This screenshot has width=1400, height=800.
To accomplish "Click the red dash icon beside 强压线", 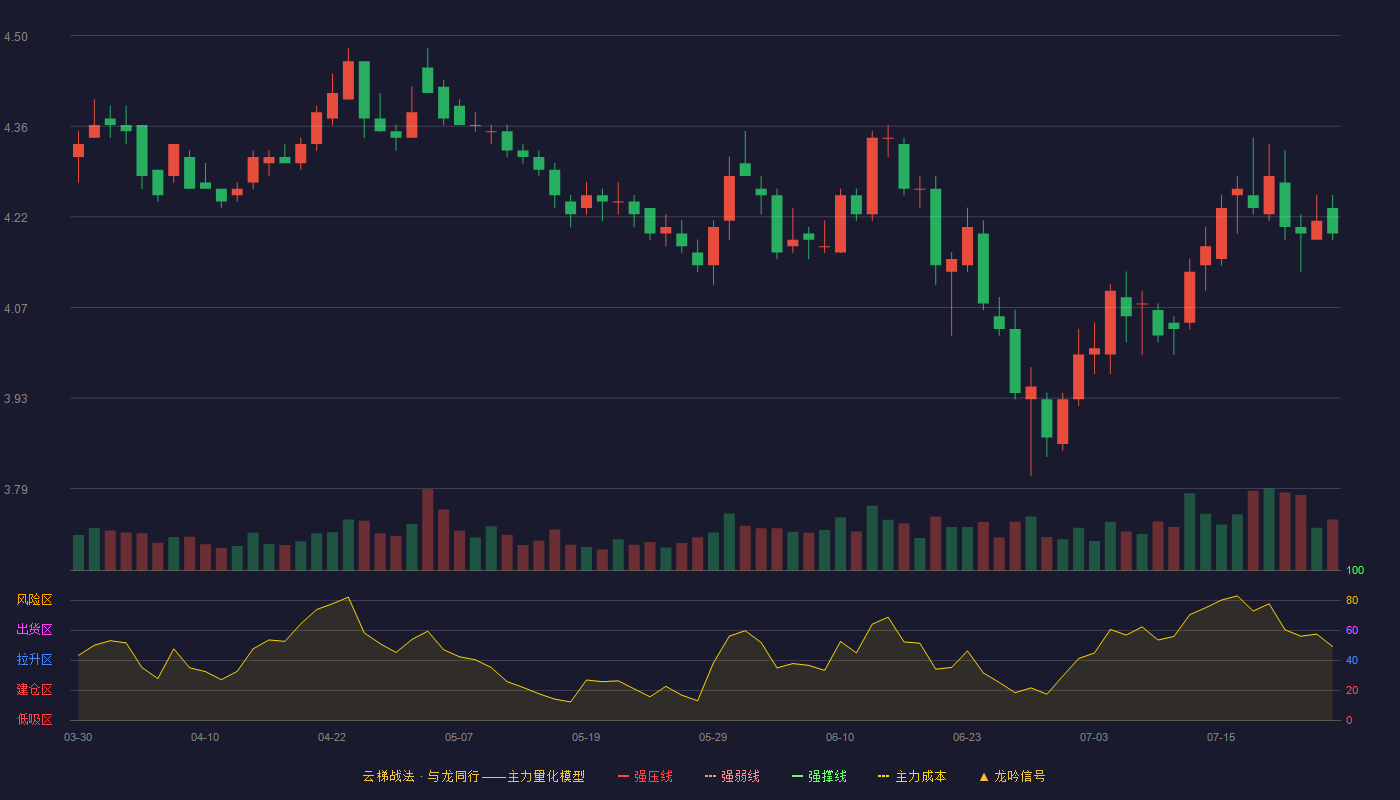I will pyautogui.click(x=623, y=776).
